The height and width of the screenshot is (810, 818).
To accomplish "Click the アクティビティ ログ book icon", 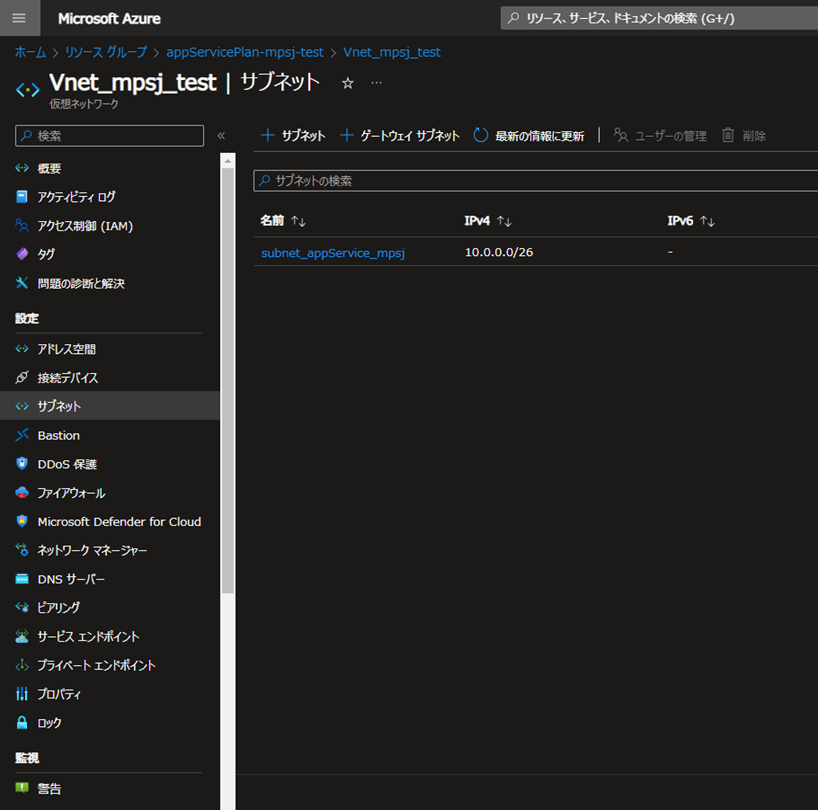I will (22, 197).
